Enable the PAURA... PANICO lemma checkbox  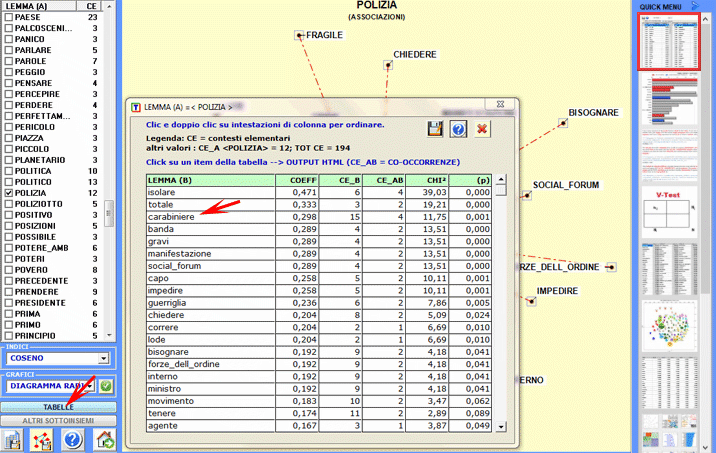[x=9, y=40]
